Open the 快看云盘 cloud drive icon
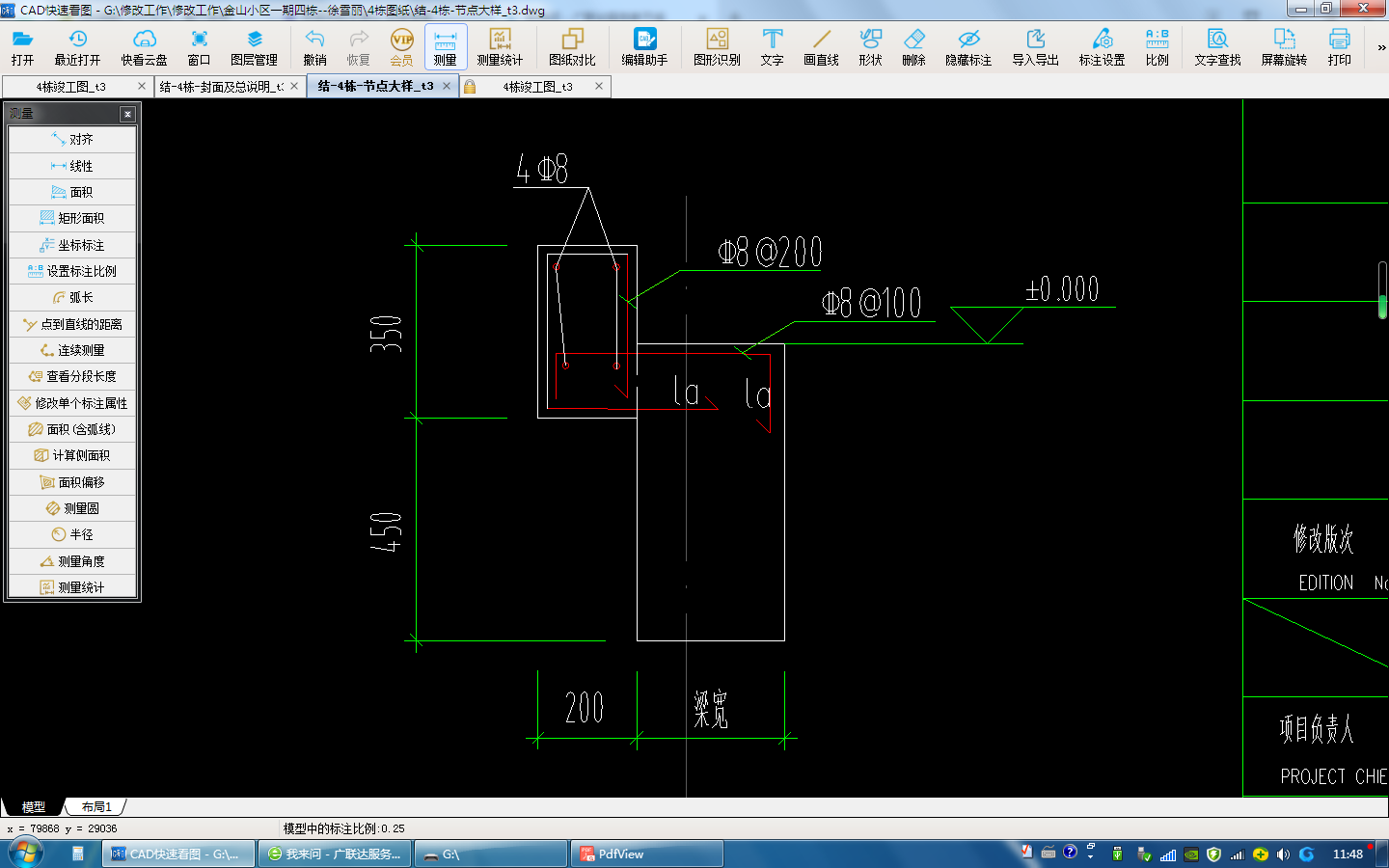 144,46
